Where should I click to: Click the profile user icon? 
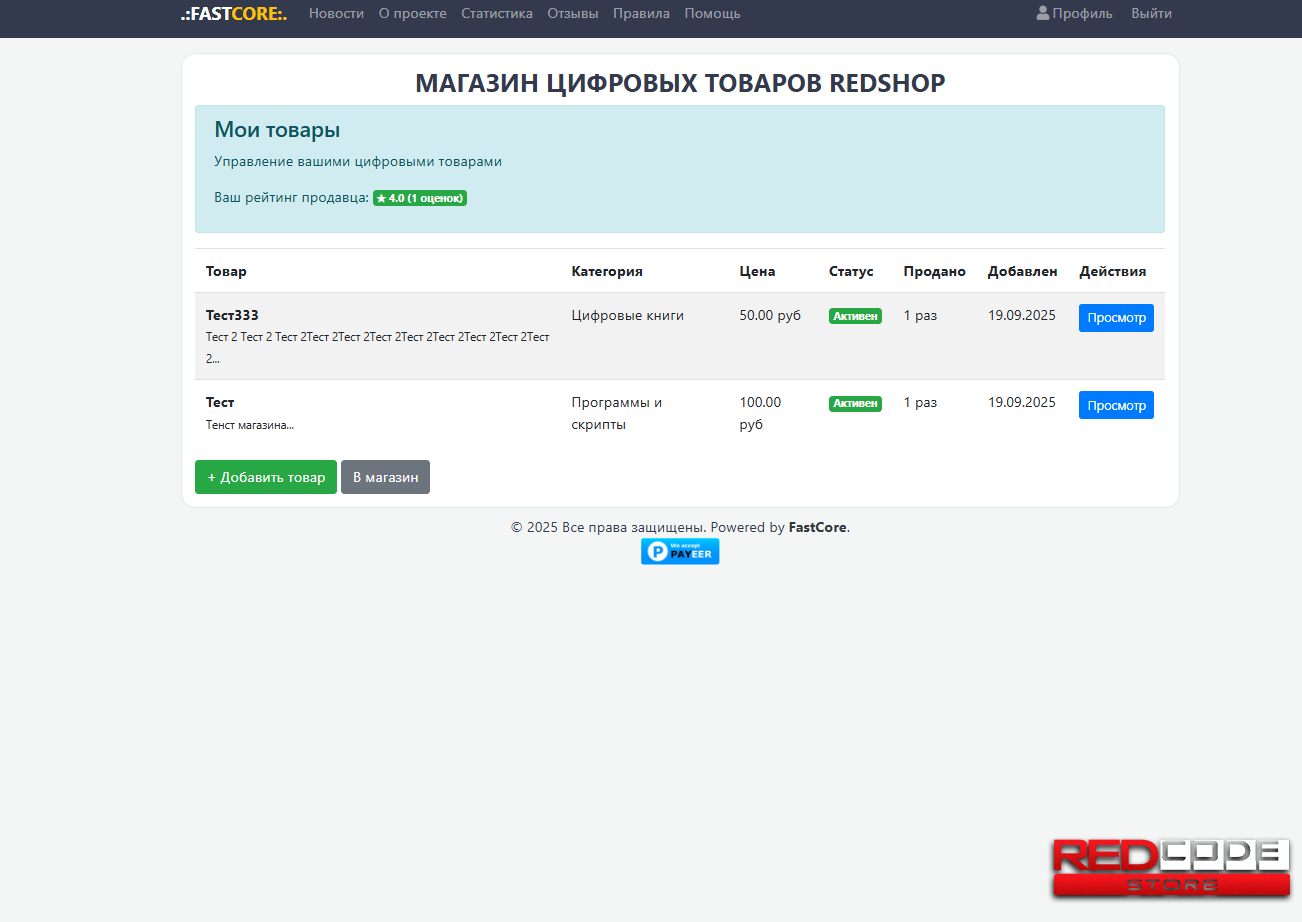(x=1043, y=13)
